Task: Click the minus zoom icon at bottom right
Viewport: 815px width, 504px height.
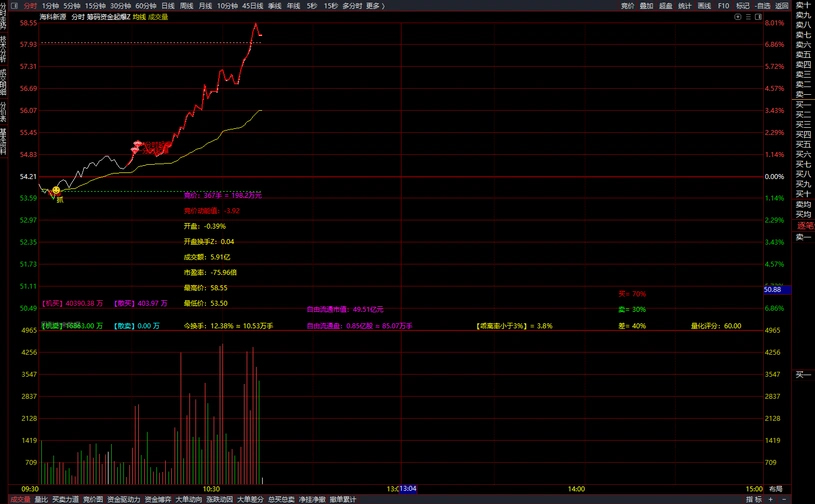Action: pos(784,499)
